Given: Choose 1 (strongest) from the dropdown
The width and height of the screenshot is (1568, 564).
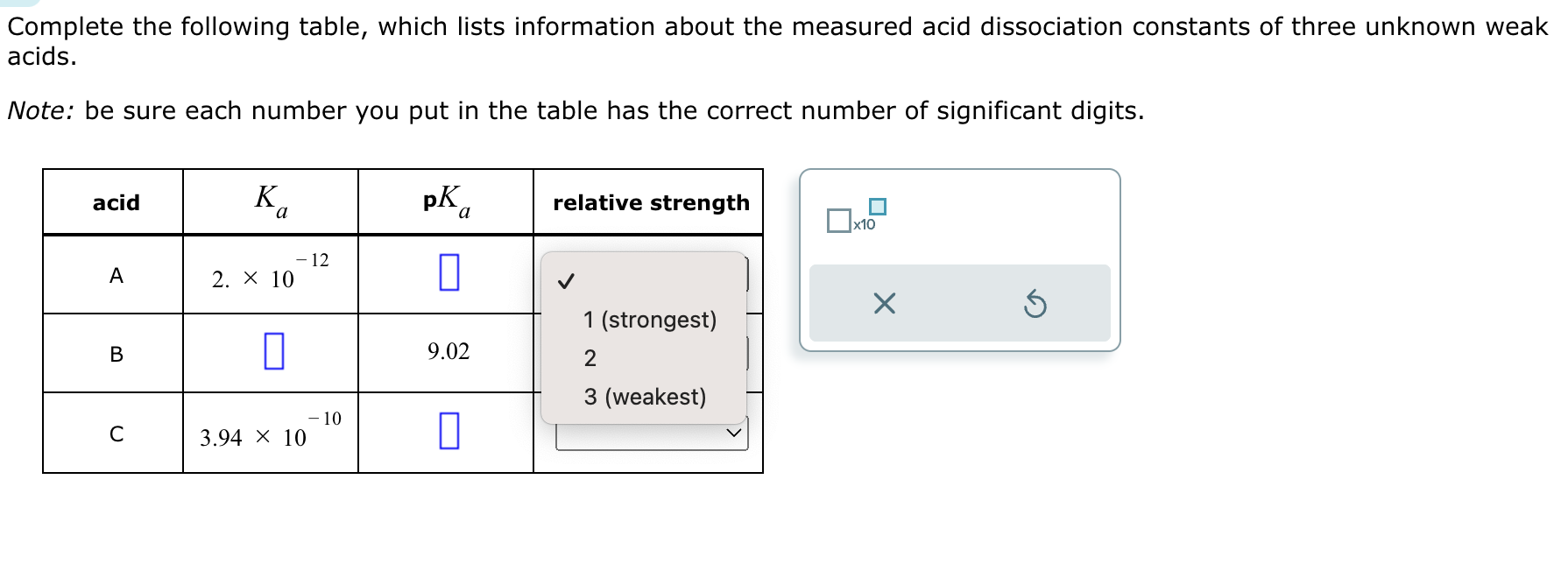Looking at the screenshot, I should (x=648, y=320).
